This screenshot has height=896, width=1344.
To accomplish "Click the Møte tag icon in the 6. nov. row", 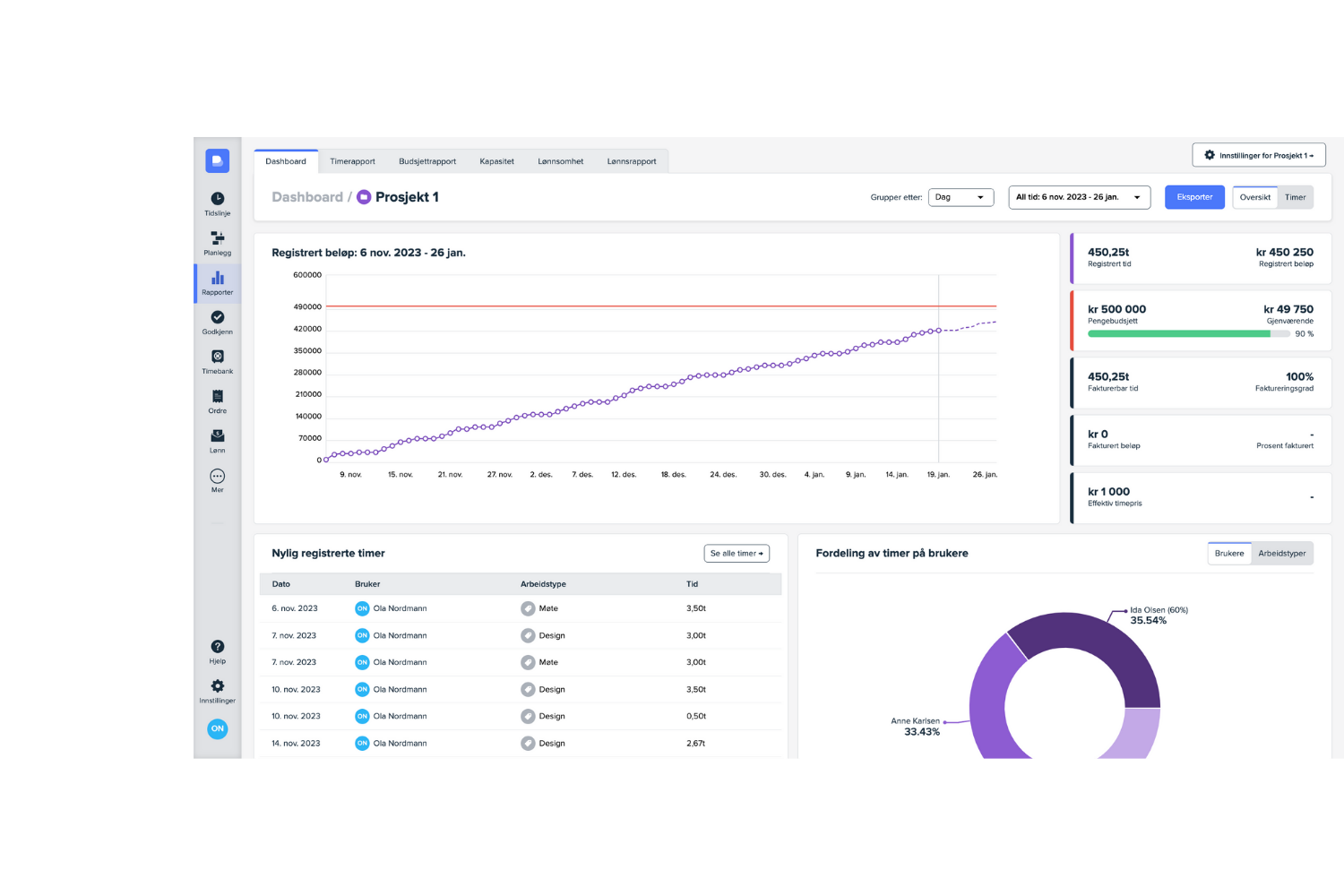I will (528, 608).
